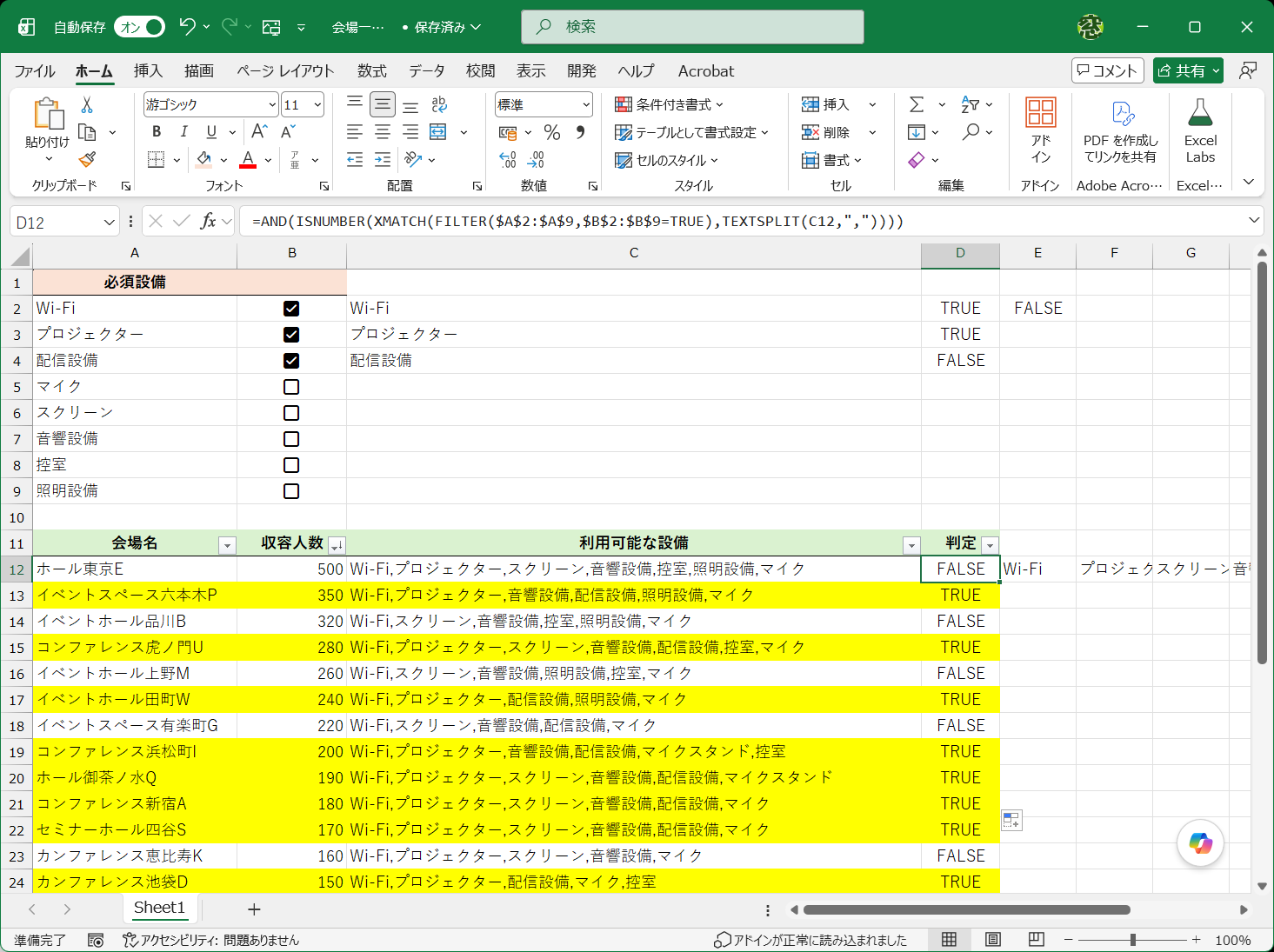Viewport: 1274px width, 952px height.
Task: Click the Sort and Filter icon
Action: coord(971,104)
